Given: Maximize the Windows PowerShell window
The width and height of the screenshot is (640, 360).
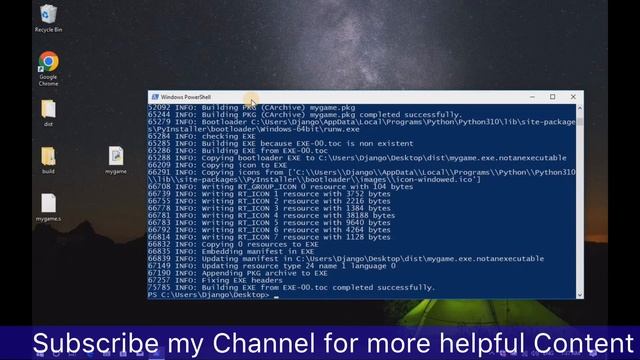Looking at the screenshot, I should (553, 97).
